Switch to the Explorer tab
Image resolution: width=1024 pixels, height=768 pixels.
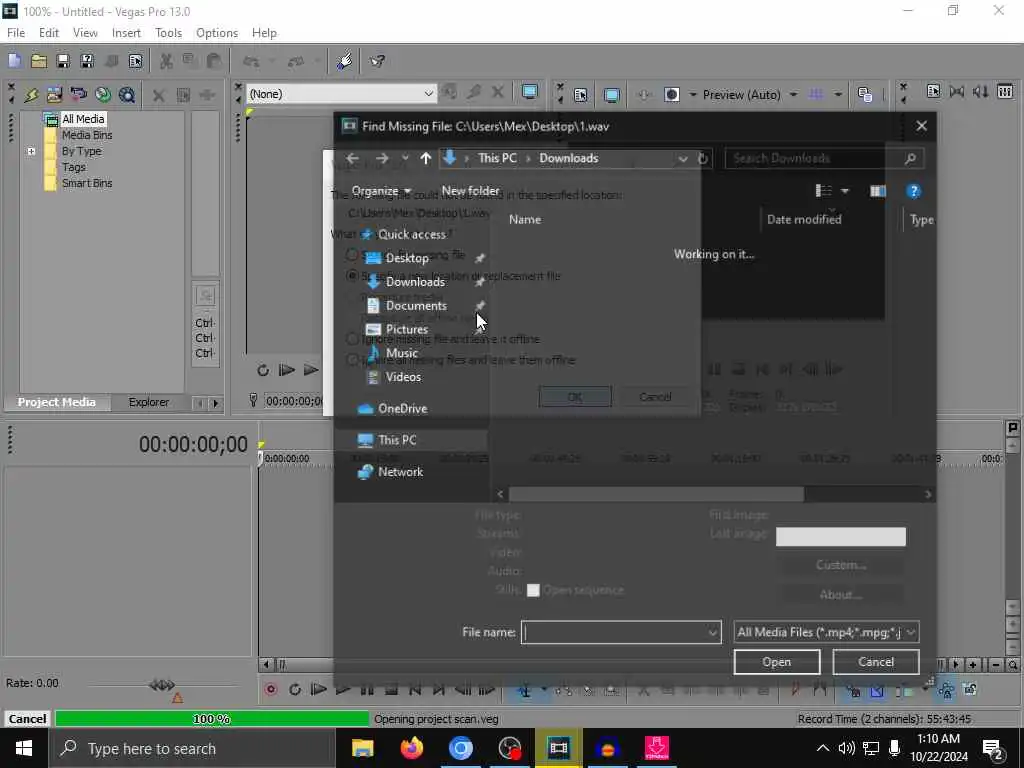click(x=149, y=402)
